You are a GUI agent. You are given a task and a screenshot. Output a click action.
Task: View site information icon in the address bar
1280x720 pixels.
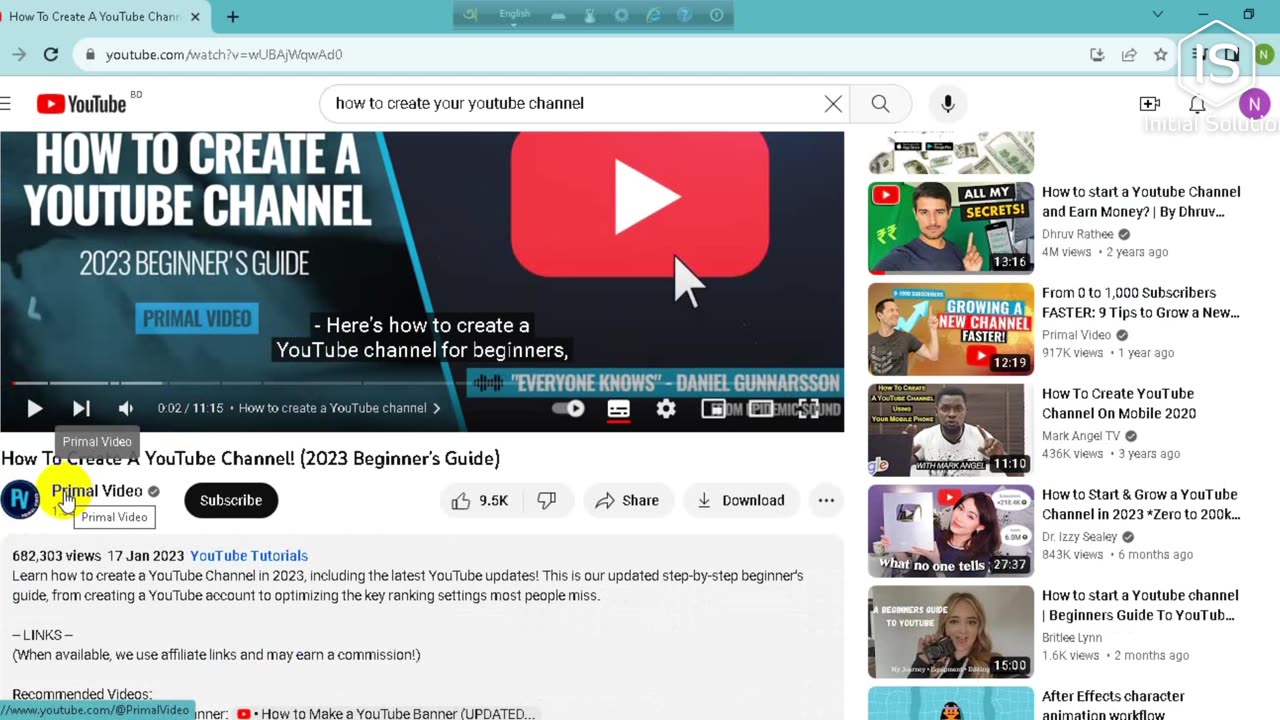coord(91,55)
